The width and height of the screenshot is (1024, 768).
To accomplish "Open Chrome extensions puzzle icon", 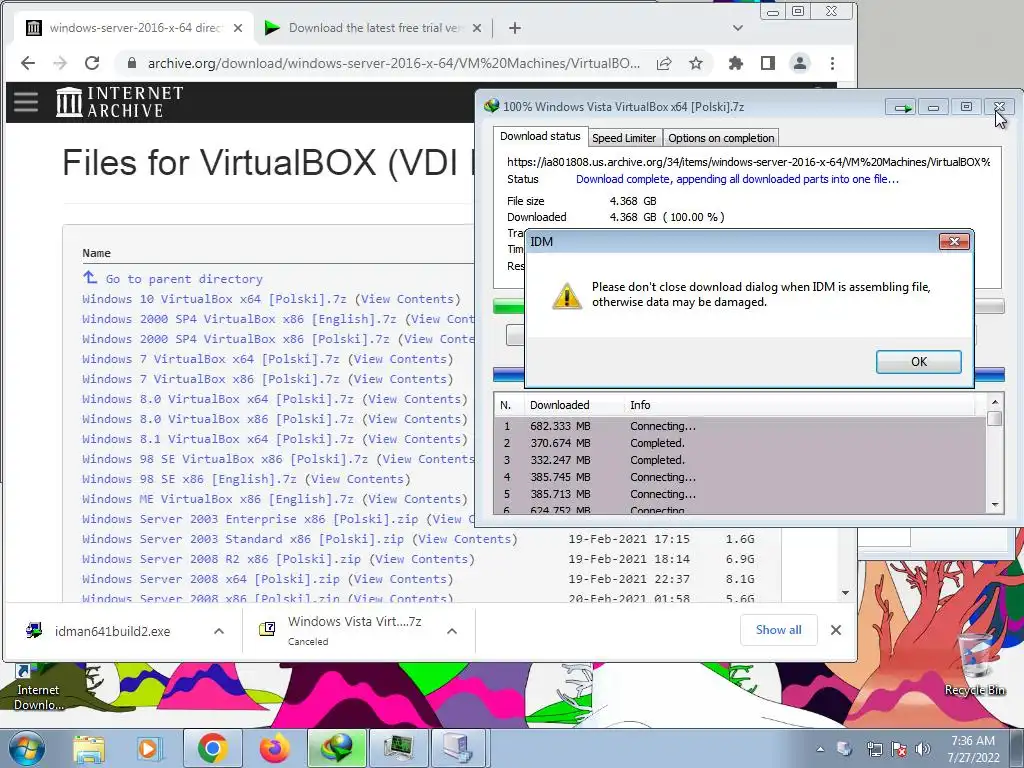I will point(735,63).
